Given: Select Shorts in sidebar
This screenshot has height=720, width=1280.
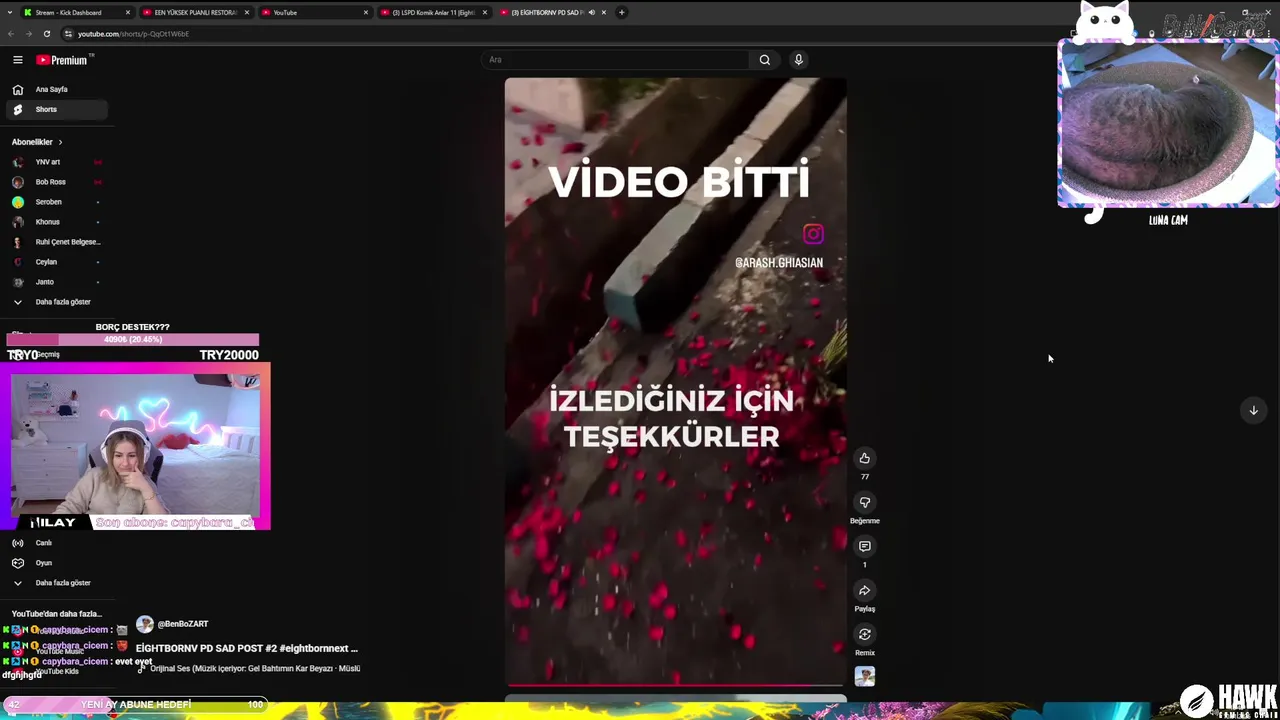Looking at the screenshot, I should click(58, 109).
